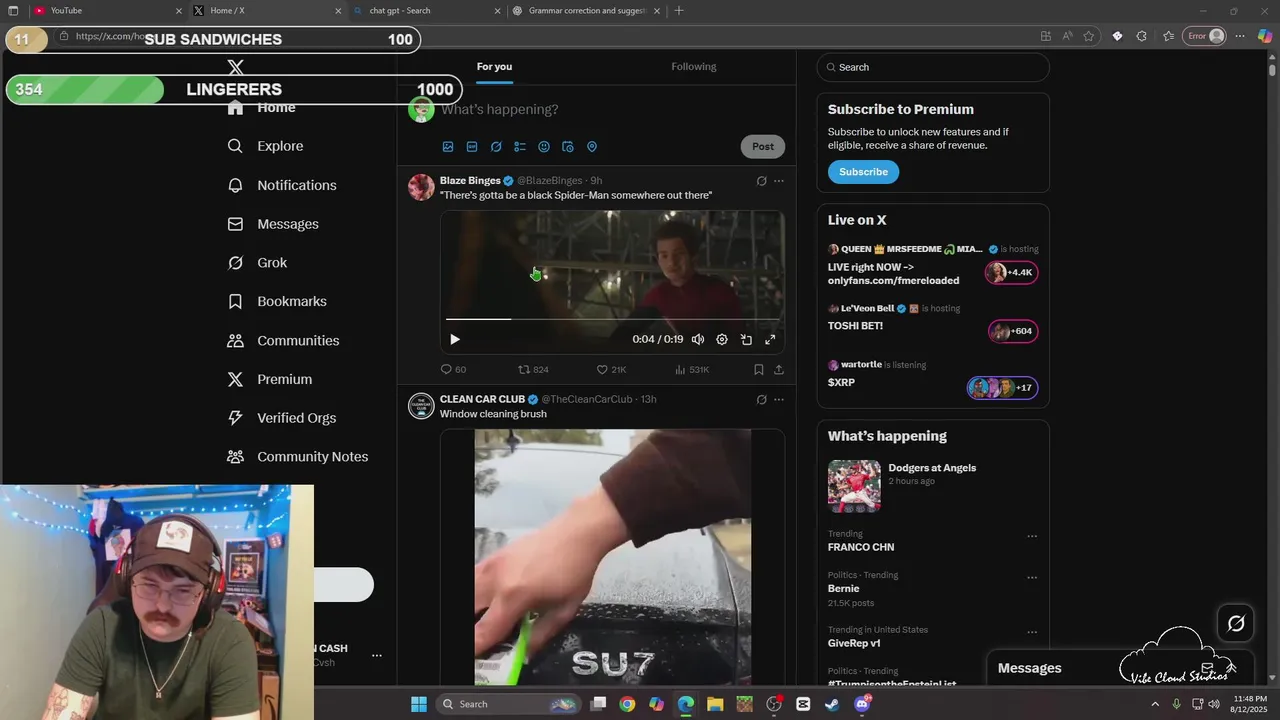Open Premium in sidebar

(x=271, y=380)
